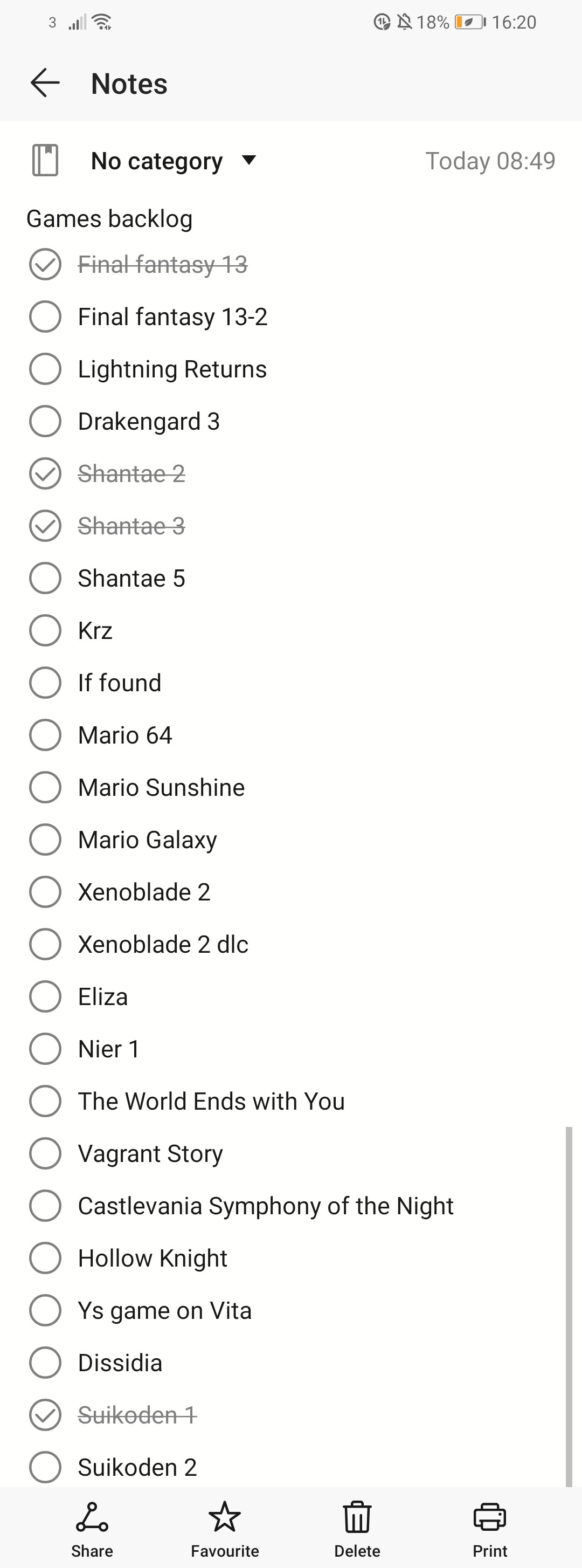The width and height of the screenshot is (582, 1568).
Task: Check off Lightning Returns
Action: (x=45, y=369)
